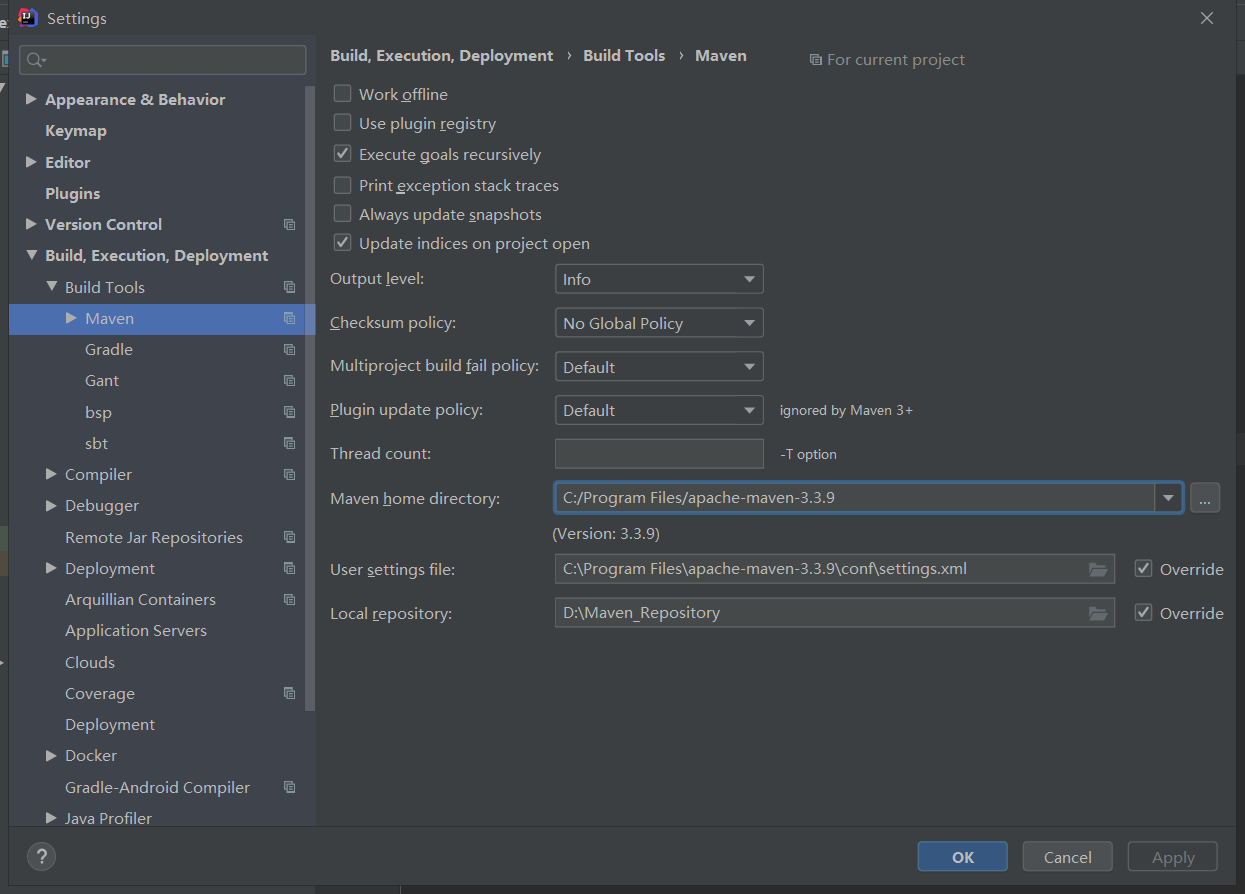The height and width of the screenshot is (894, 1245).
Task: Click the OK button
Action: 963,857
